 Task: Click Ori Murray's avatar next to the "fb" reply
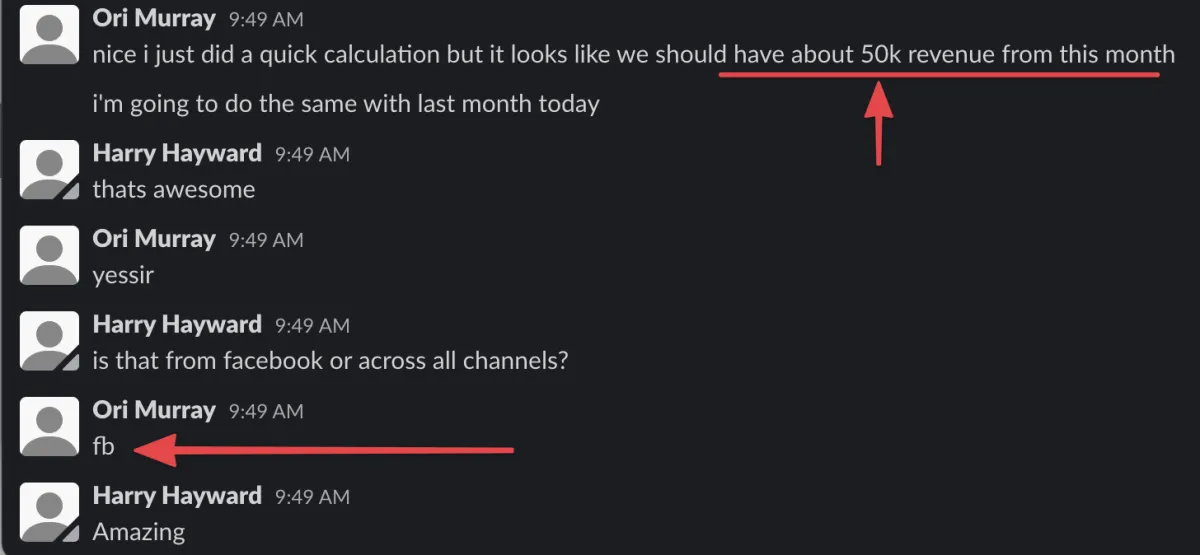point(50,427)
